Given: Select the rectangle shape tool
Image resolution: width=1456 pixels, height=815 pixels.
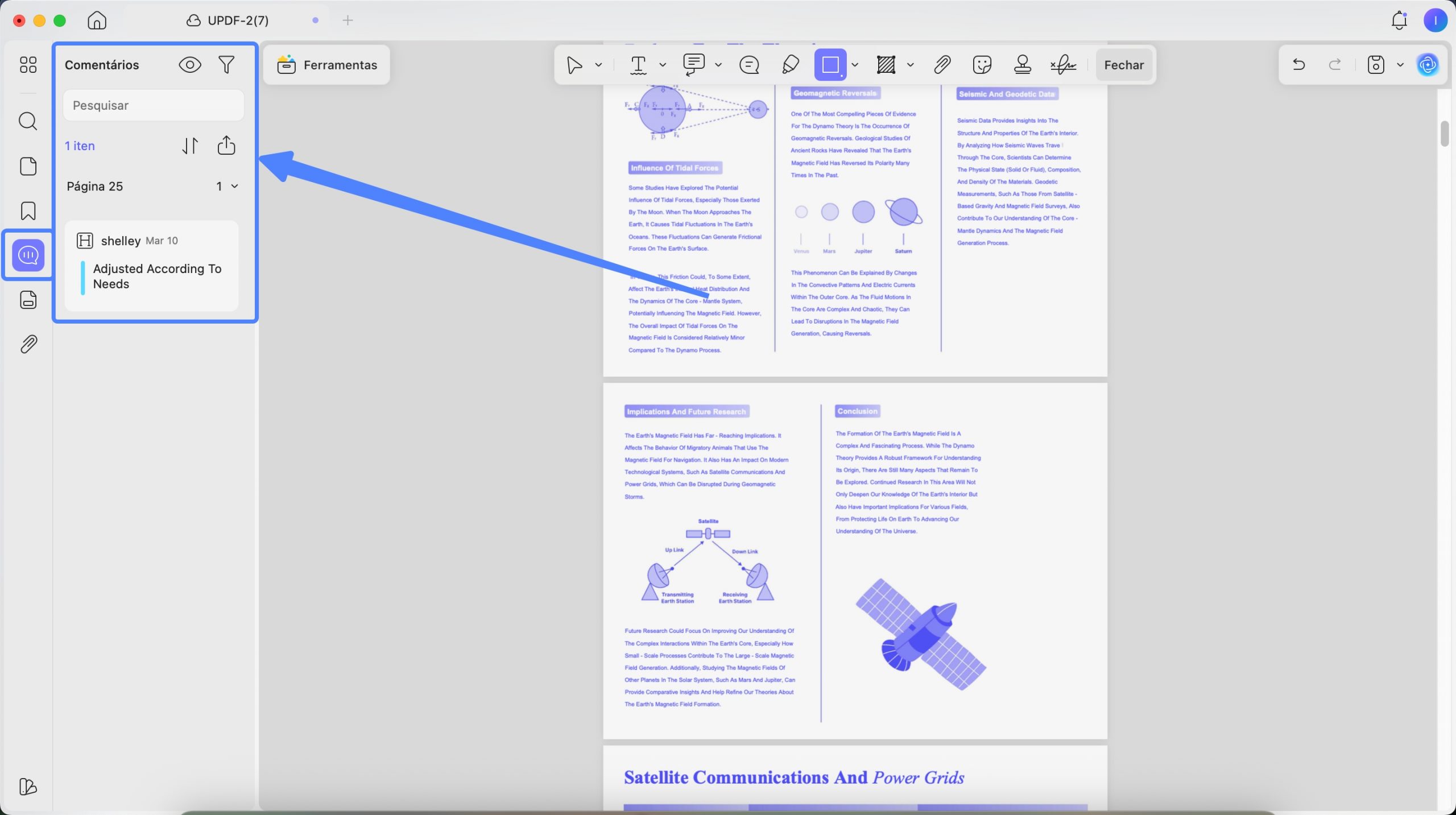Looking at the screenshot, I should (x=830, y=65).
